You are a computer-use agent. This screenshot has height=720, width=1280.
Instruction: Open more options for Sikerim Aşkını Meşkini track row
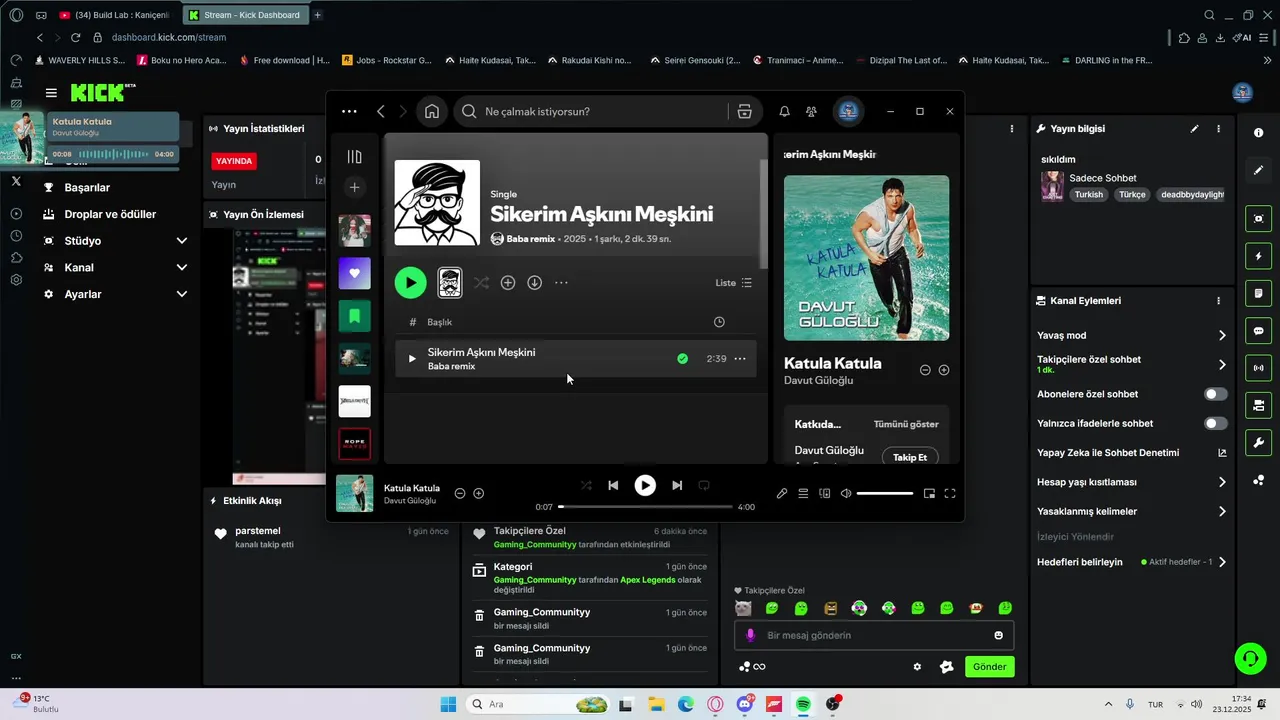[x=740, y=359]
